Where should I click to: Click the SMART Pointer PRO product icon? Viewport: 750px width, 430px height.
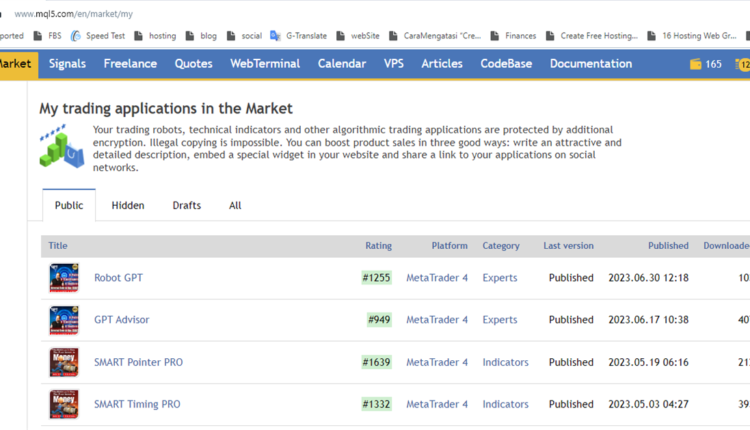pyautogui.click(x=64, y=362)
